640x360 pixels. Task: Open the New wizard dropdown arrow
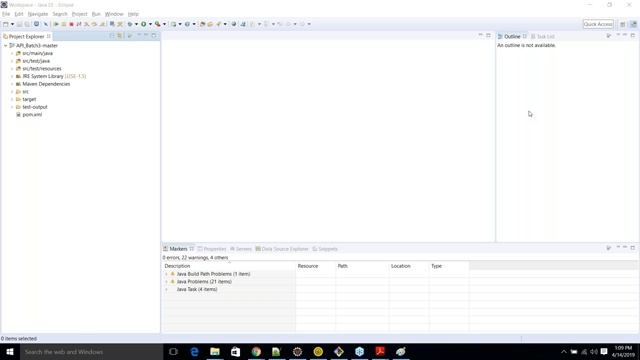pyautogui.click(x=12, y=24)
